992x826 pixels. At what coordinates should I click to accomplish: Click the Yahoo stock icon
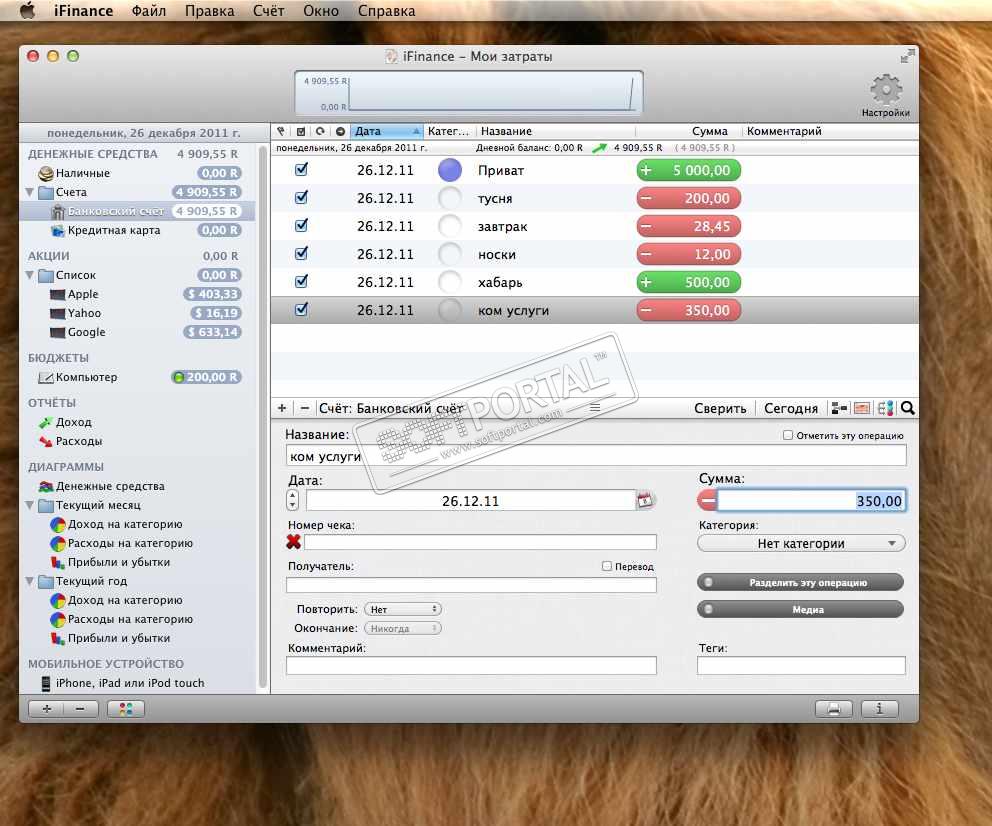point(58,313)
